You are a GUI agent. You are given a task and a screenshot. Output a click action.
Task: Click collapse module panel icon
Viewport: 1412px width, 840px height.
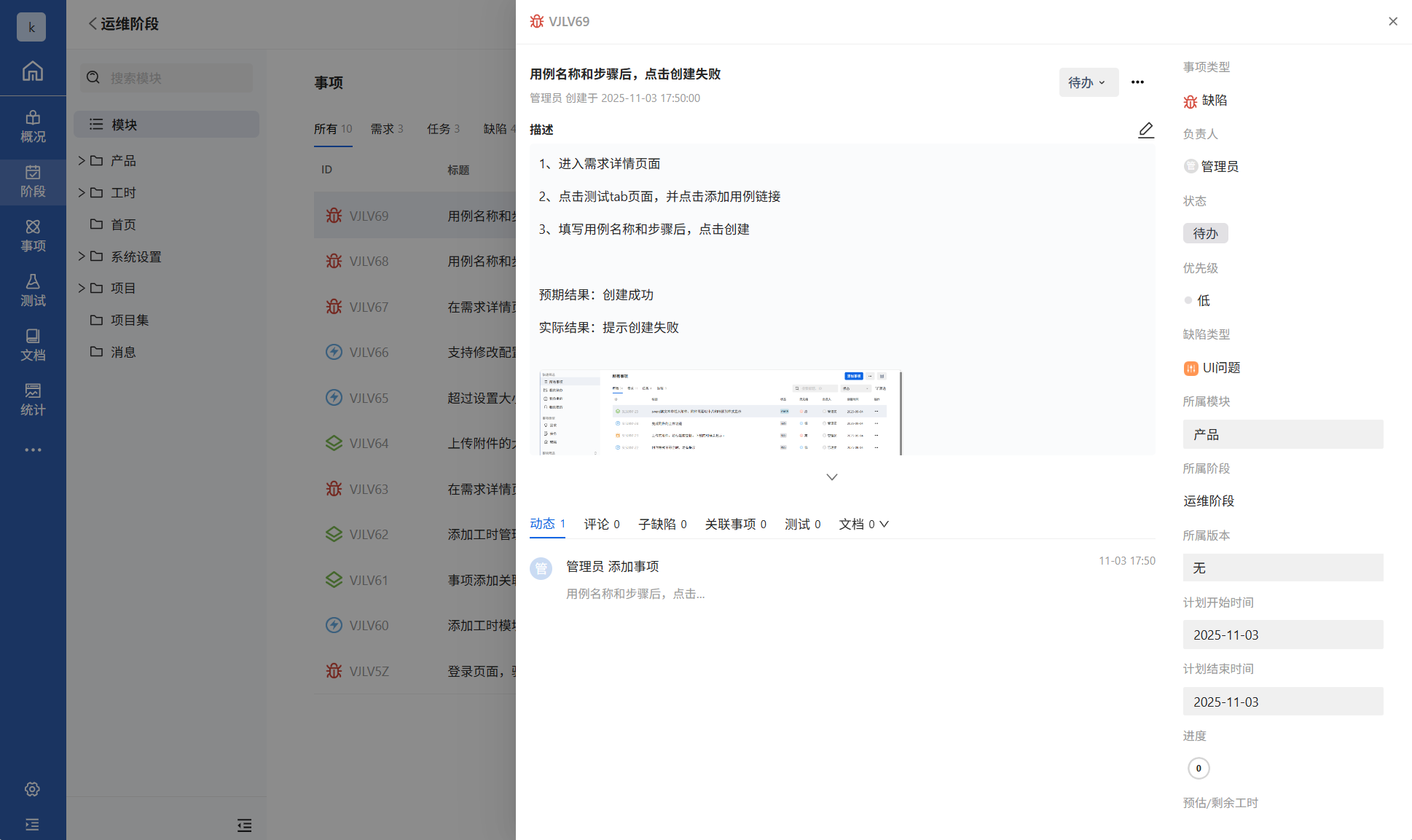[244, 825]
